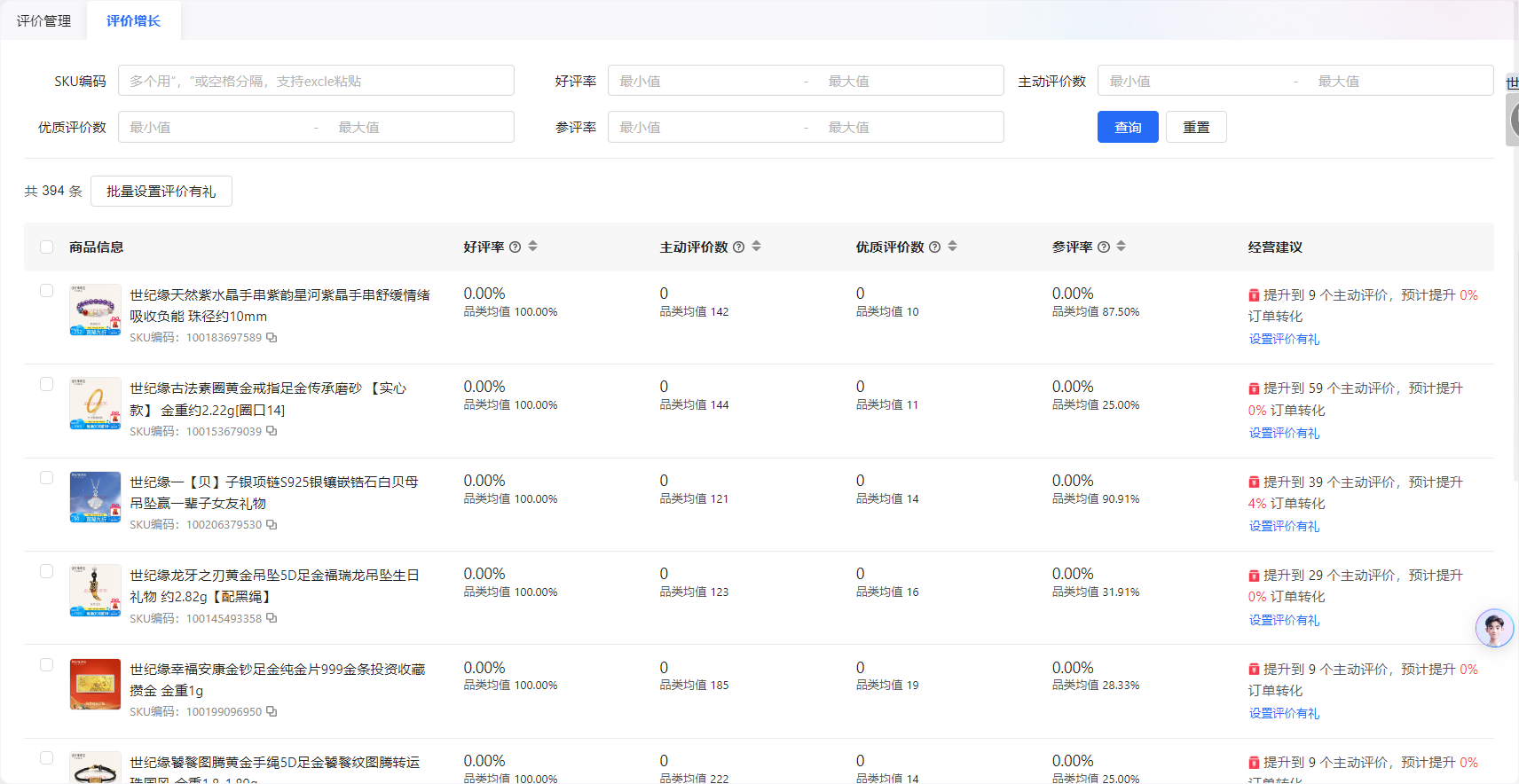The image size is (1519, 784).
Task: Select the checkbox for the gold ring product
Action: pyautogui.click(x=47, y=384)
